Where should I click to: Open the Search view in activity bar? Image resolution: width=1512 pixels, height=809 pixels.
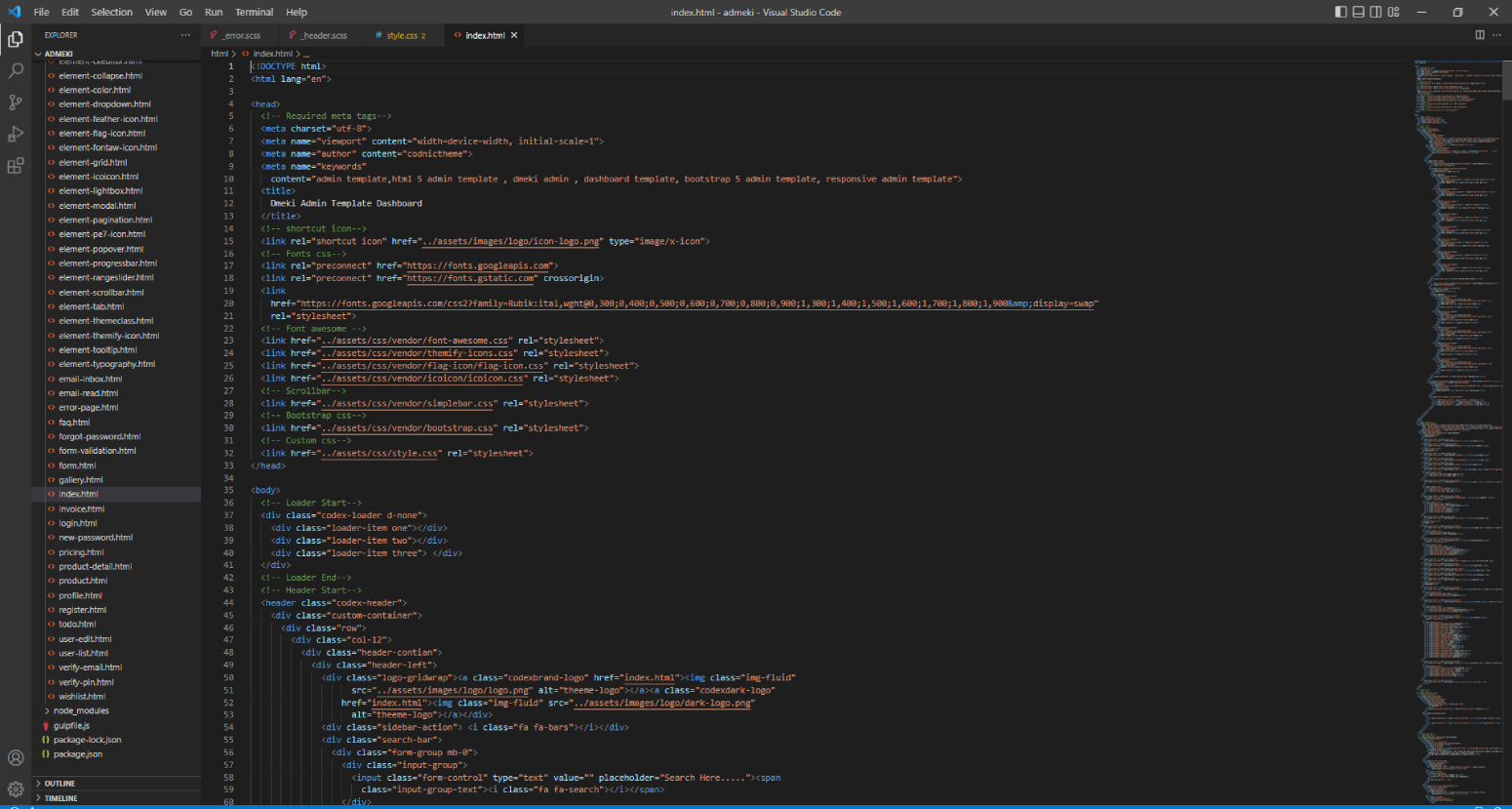[16, 71]
